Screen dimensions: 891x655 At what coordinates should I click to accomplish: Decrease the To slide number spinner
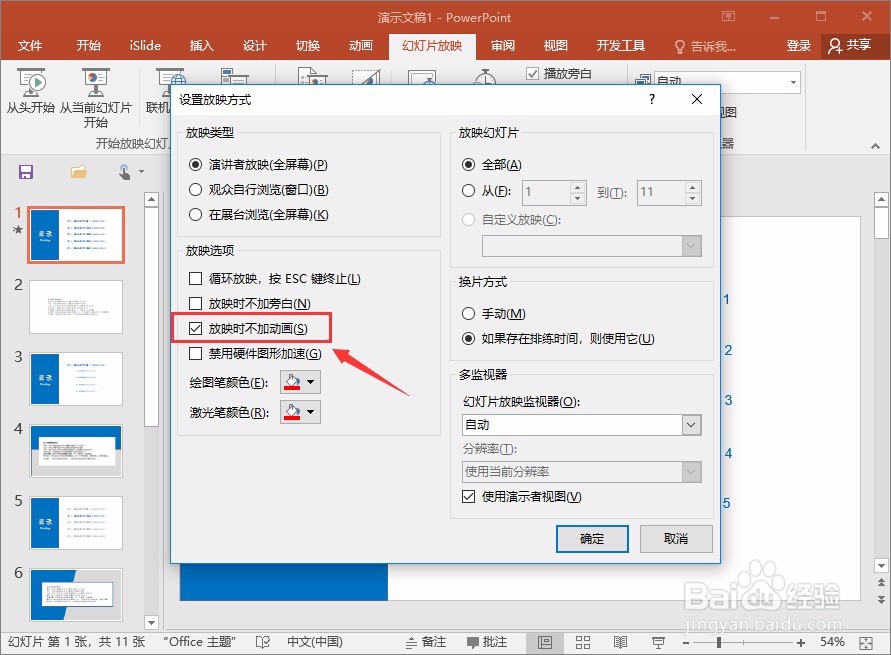click(x=692, y=198)
